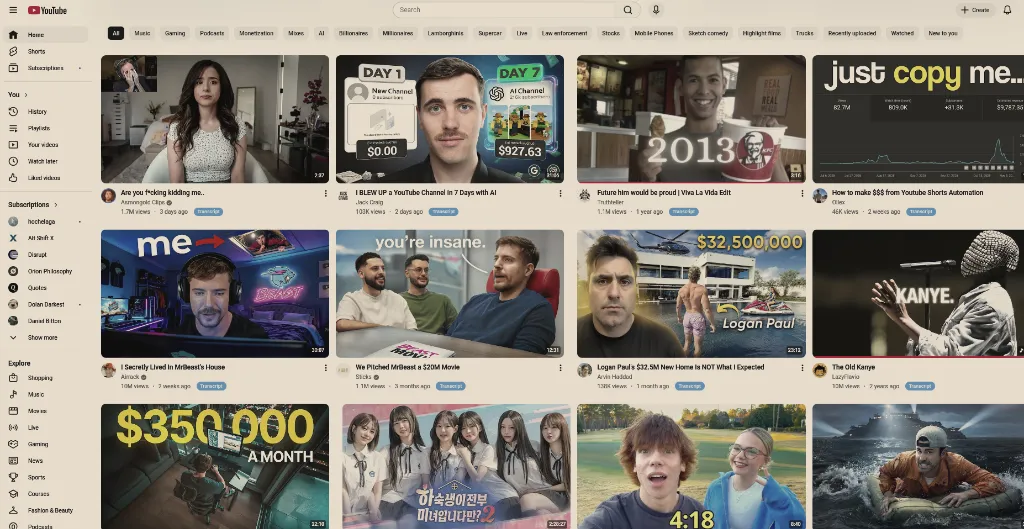Open the hamburger guide menu
This screenshot has width=1024, height=529.
(13, 10)
